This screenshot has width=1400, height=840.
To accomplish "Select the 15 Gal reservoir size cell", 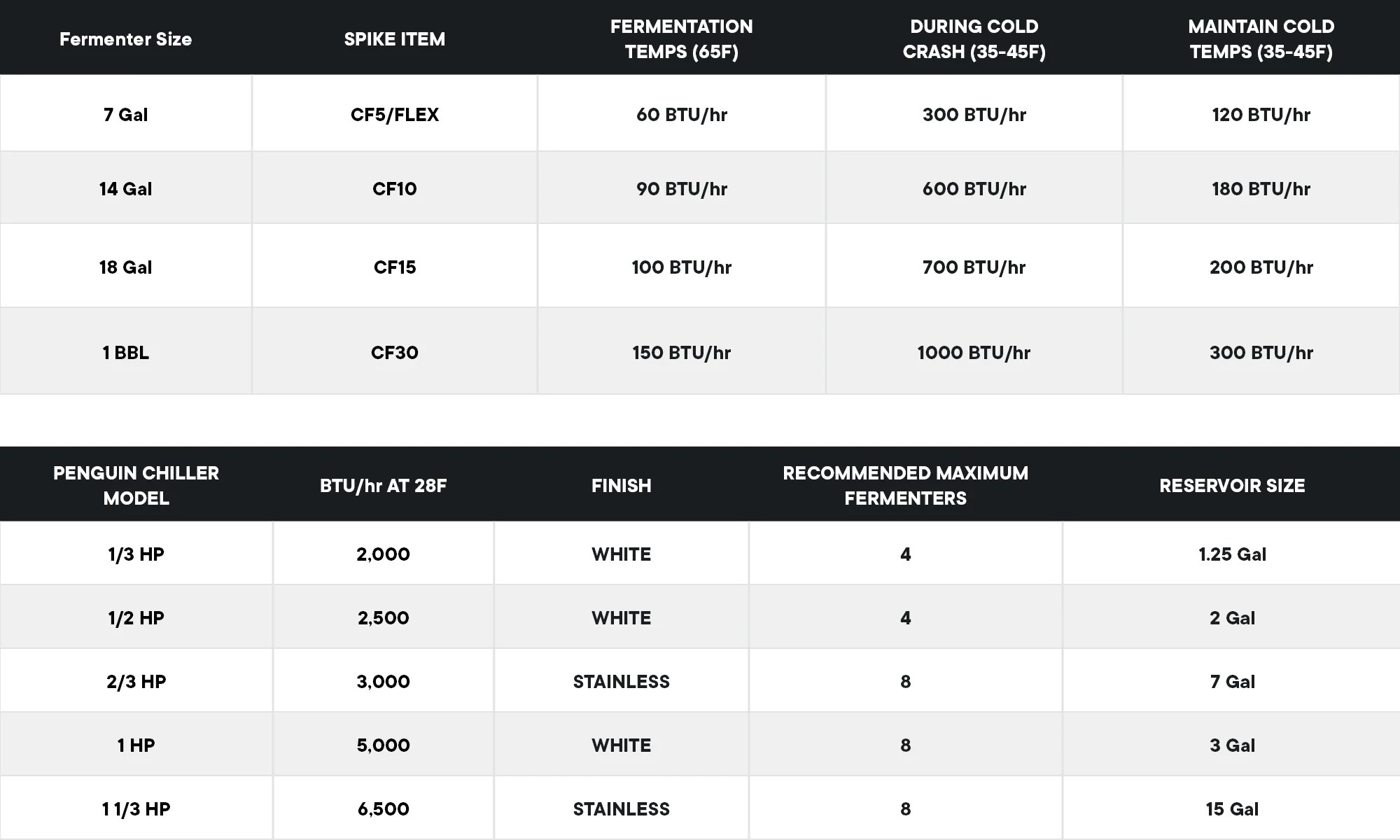I will (x=1232, y=809).
